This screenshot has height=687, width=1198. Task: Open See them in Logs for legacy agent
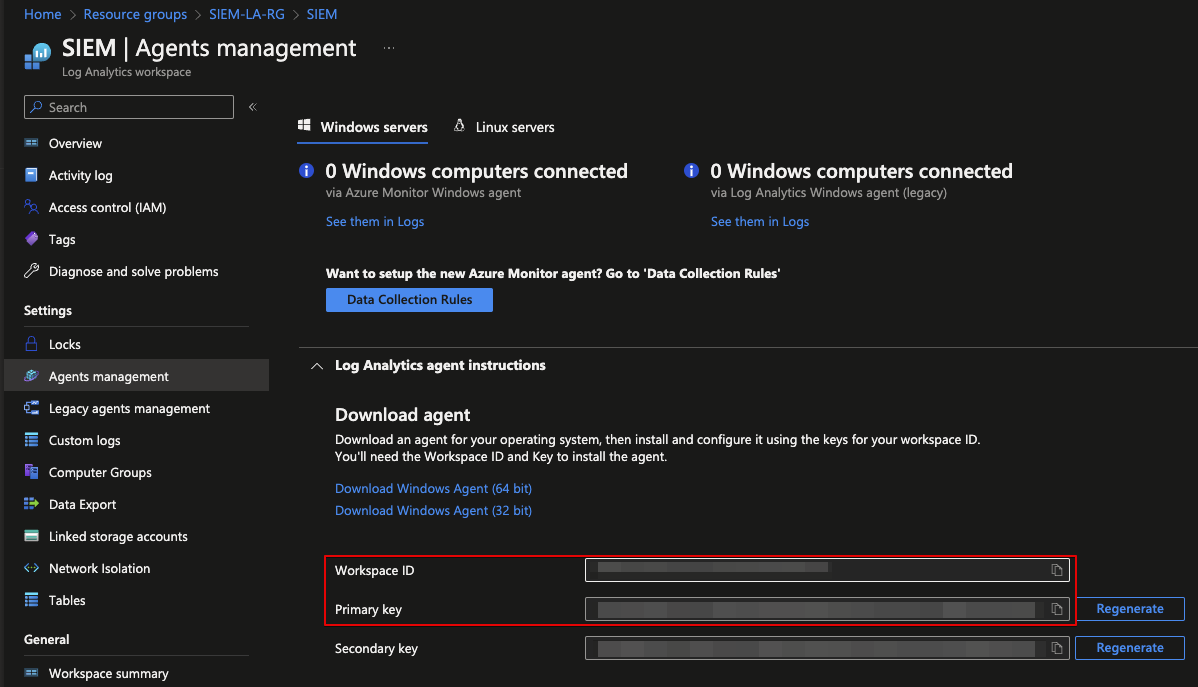[x=760, y=222]
